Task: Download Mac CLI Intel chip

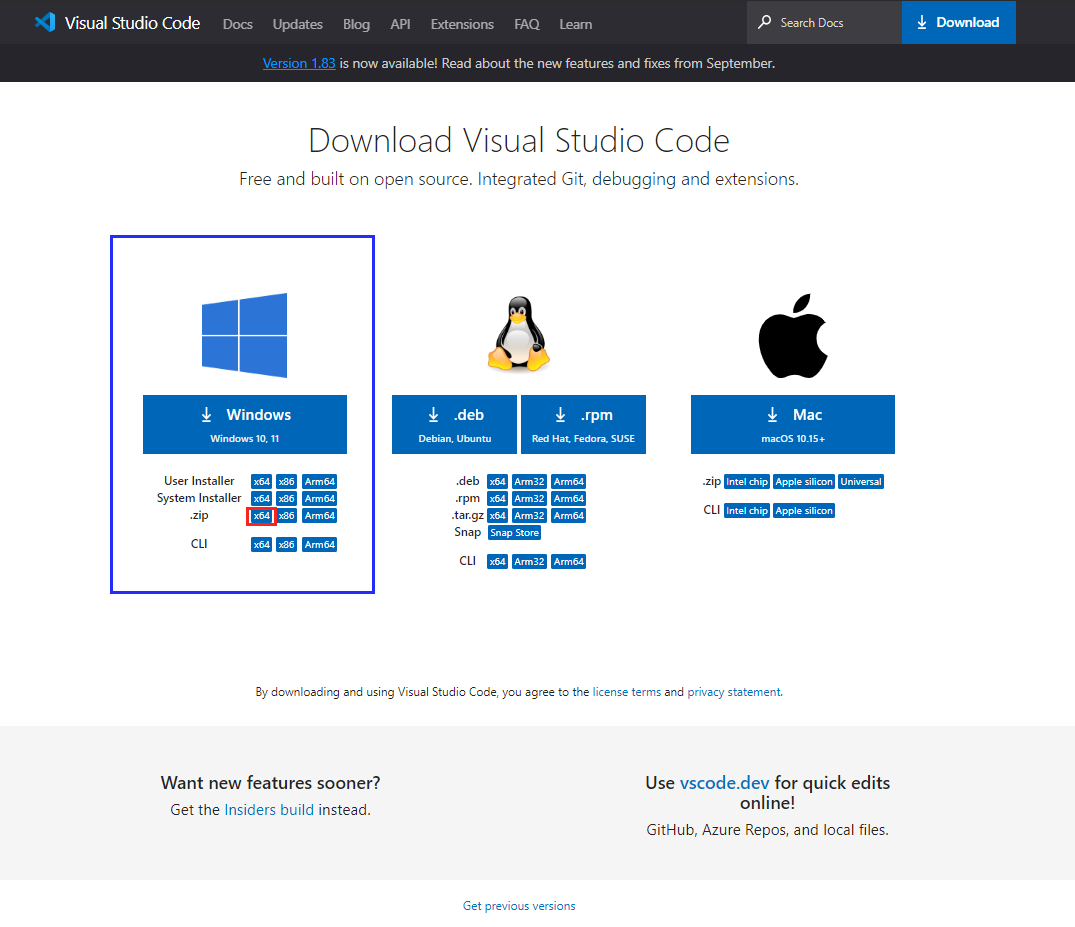Action: pyautogui.click(x=747, y=510)
